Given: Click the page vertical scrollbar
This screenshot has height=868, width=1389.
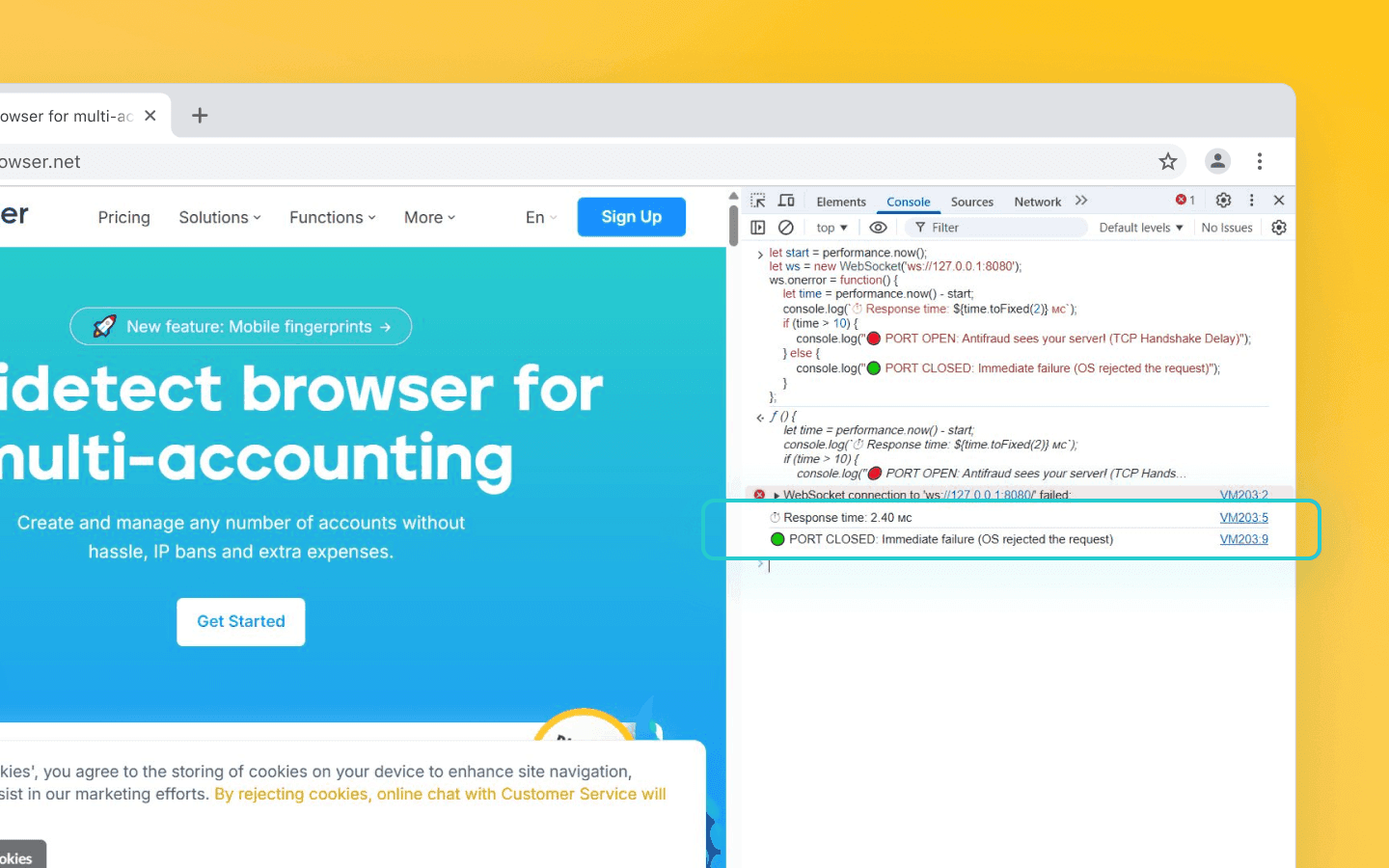Looking at the screenshot, I should 733,226.
